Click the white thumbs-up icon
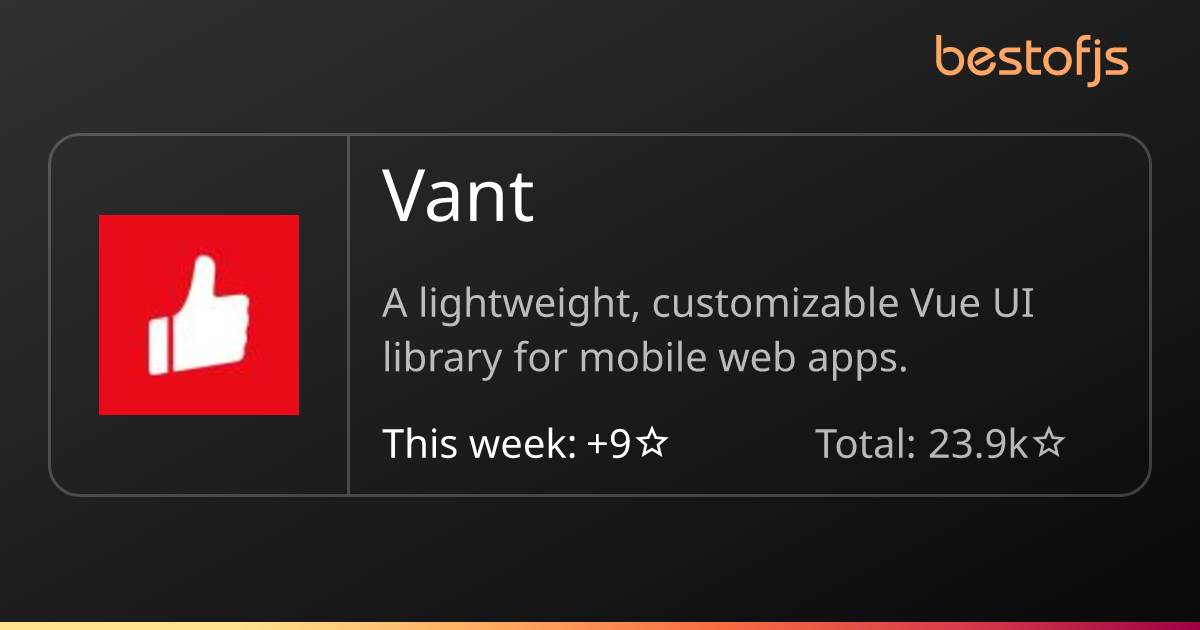The height and width of the screenshot is (630, 1200). coord(198,316)
